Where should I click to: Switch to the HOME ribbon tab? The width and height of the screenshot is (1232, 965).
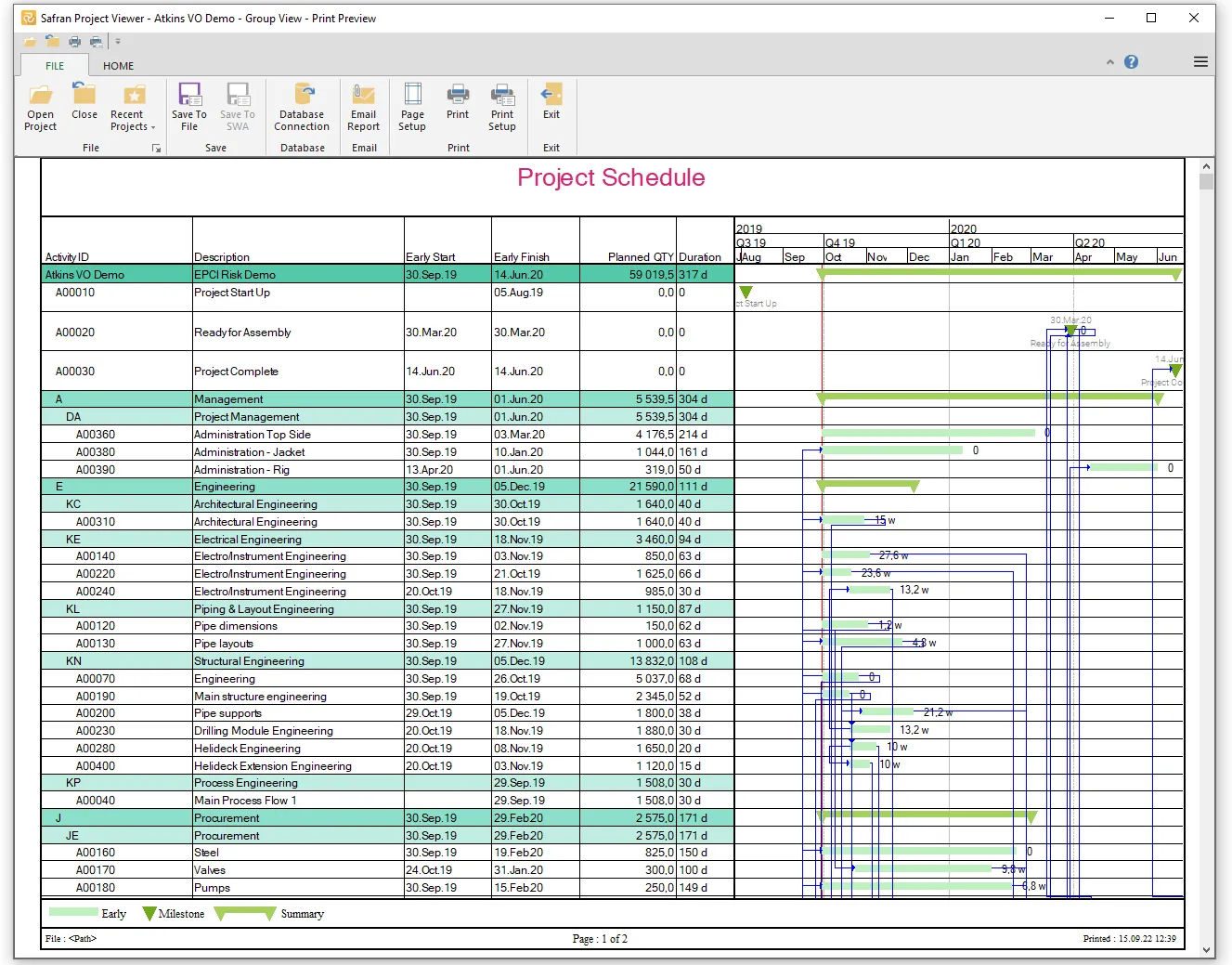[x=118, y=66]
